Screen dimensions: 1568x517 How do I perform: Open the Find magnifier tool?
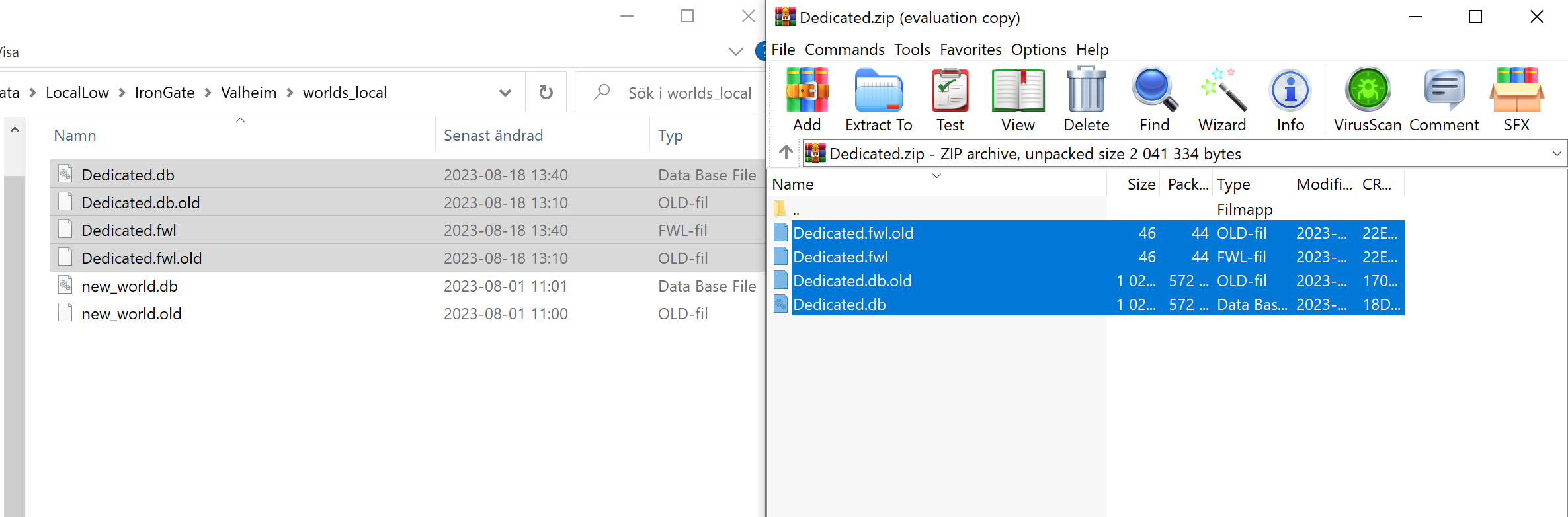click(1155, 90)
